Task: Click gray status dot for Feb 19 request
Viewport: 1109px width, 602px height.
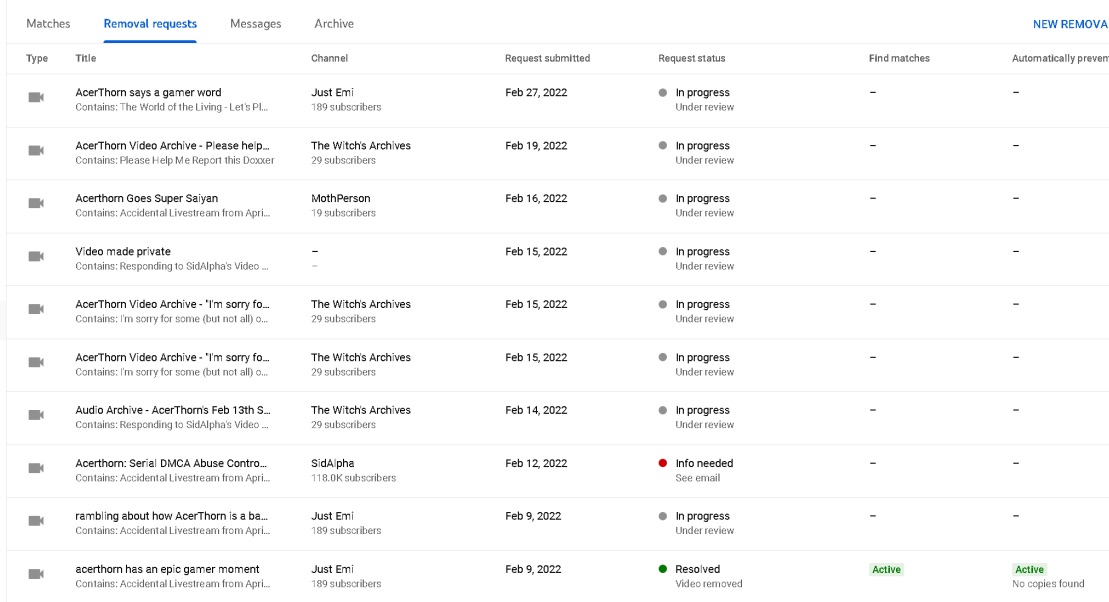Action: [x=663, y=146]
